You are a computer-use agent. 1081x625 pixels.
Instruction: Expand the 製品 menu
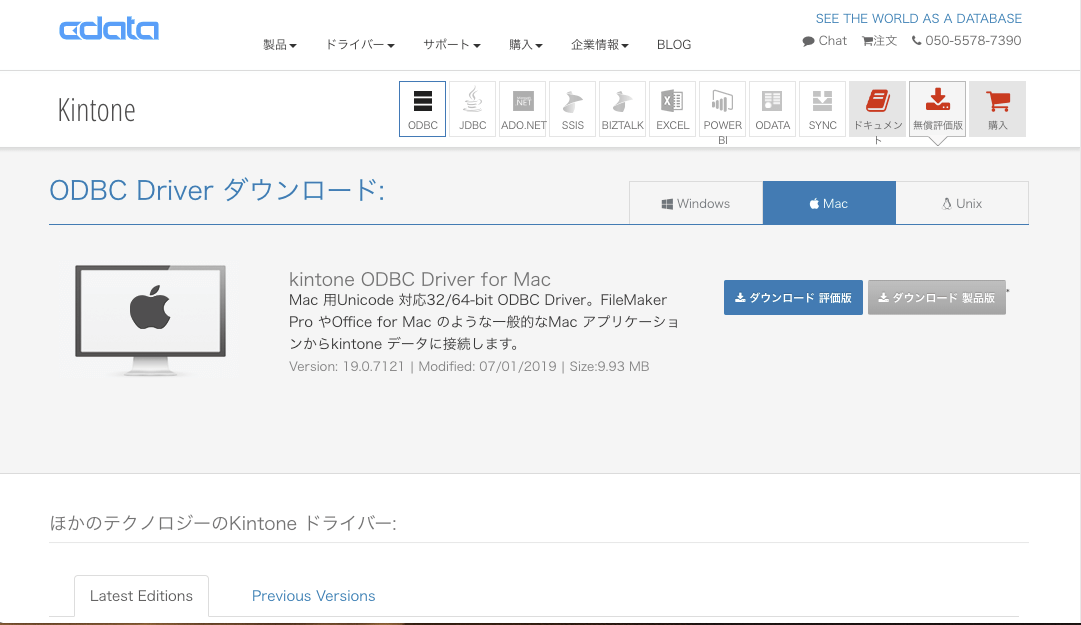click(280, 45)
